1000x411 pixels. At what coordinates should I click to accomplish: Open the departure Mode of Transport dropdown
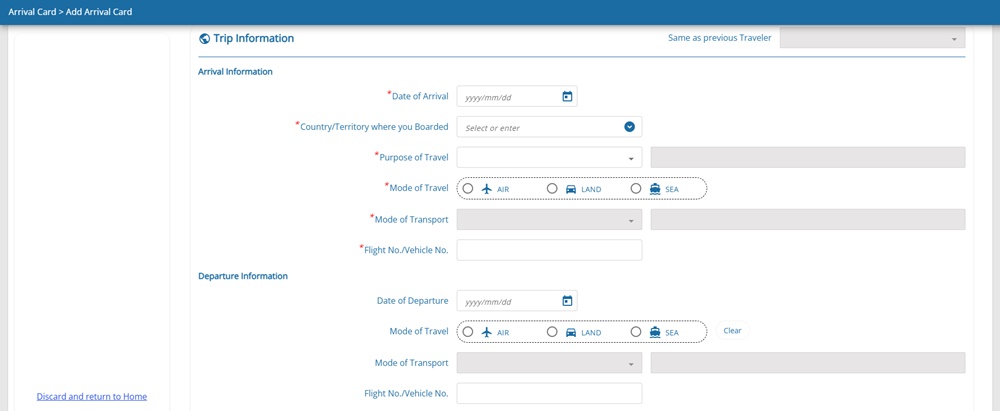tap(549, 362)
